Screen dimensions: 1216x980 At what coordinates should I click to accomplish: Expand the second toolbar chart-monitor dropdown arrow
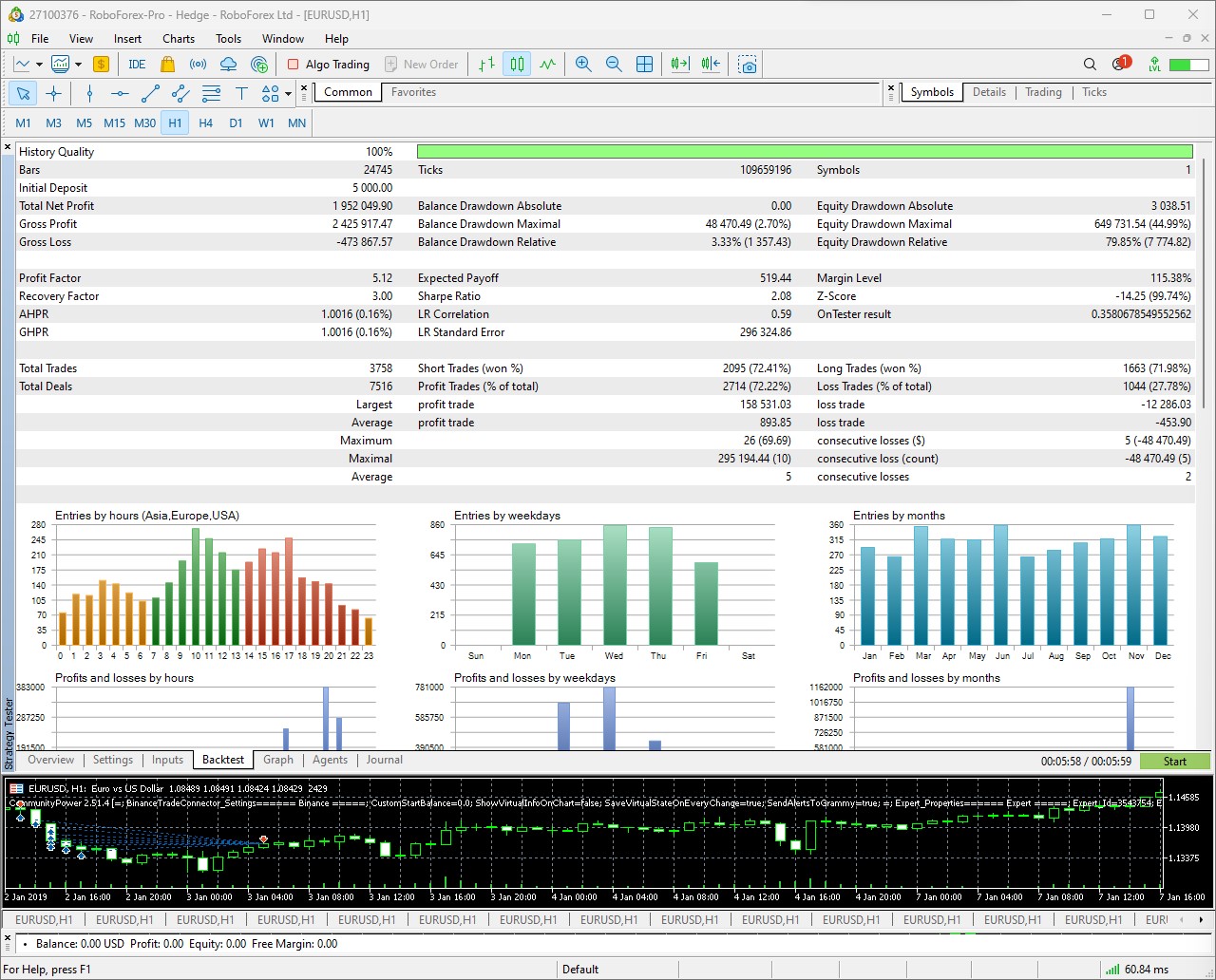(78, 65)
